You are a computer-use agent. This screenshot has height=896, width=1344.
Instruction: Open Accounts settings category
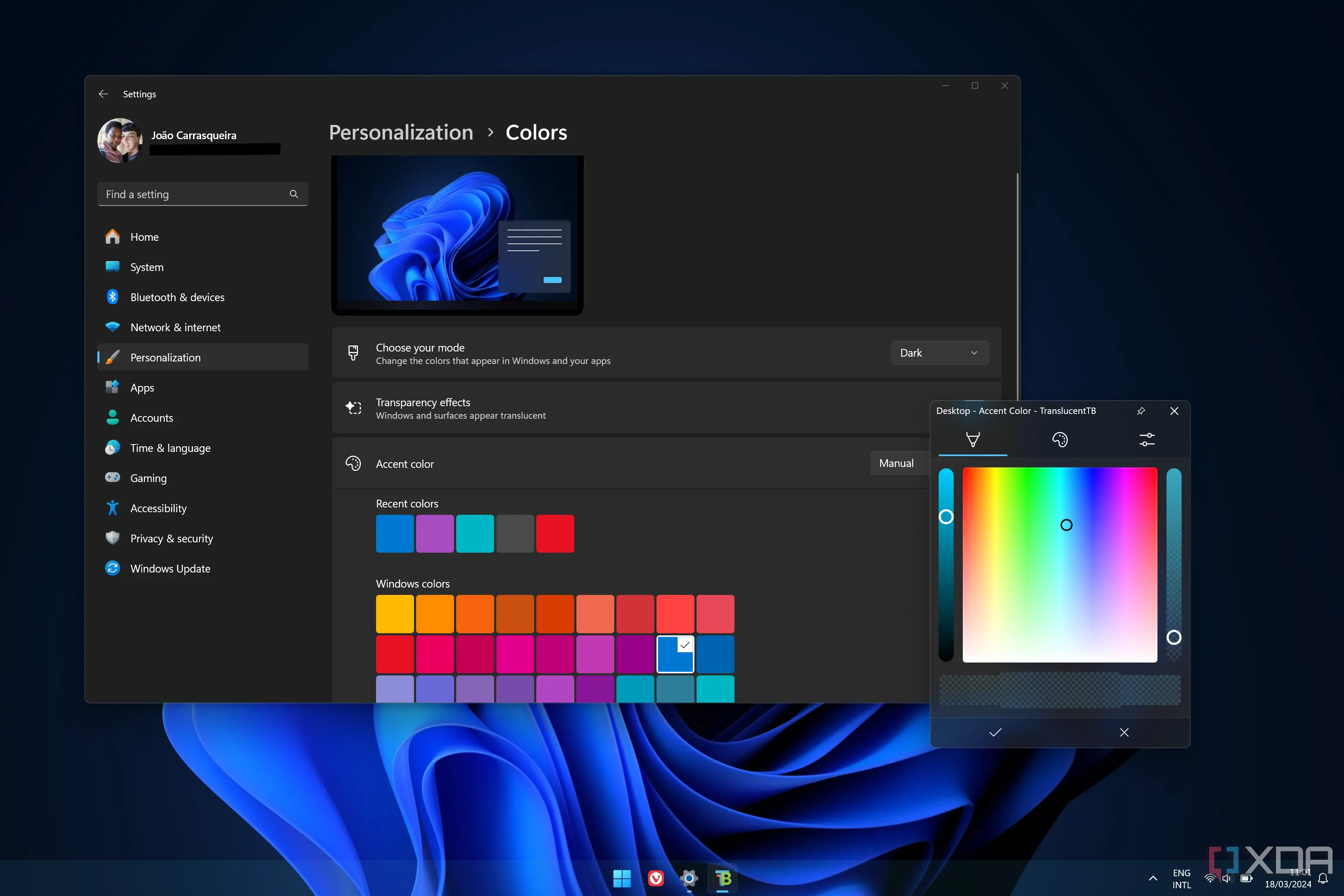[x=203, y=418]
